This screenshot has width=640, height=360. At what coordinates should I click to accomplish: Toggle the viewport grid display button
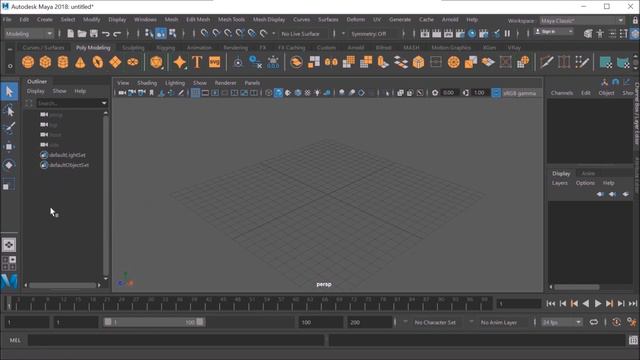coord(196,93)
